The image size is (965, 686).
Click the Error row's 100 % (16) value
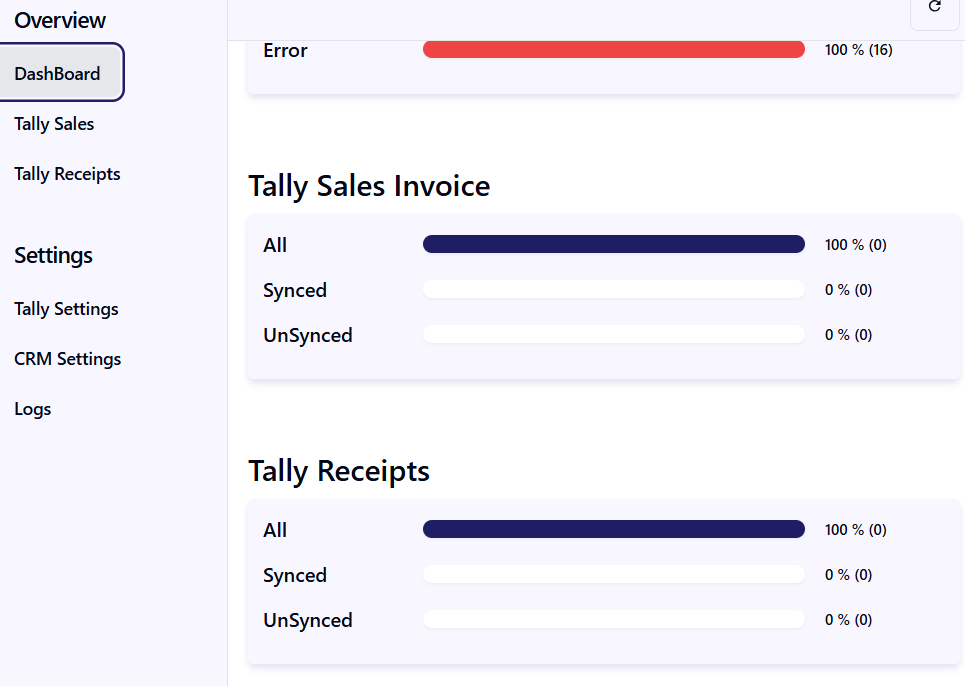pyautogui.click(x=858, y=50)
